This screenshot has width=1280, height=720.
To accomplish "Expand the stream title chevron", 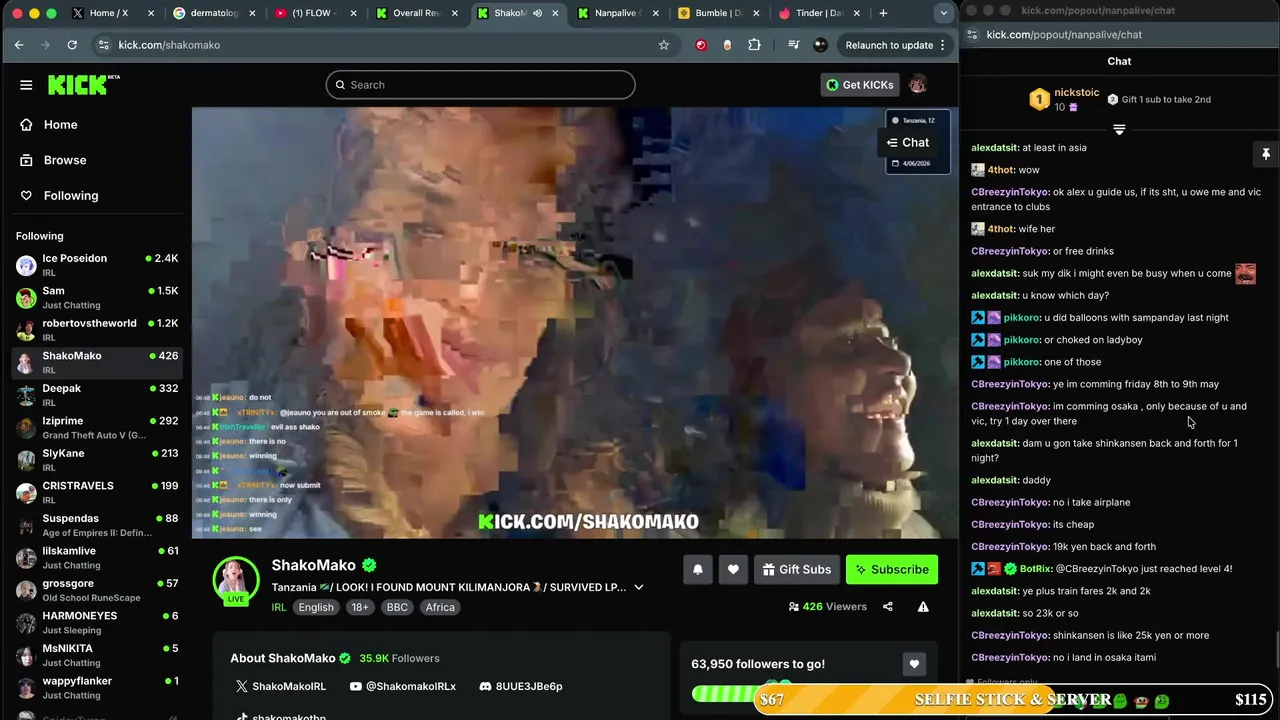I will pyautogui.click(x=639, y=587).
